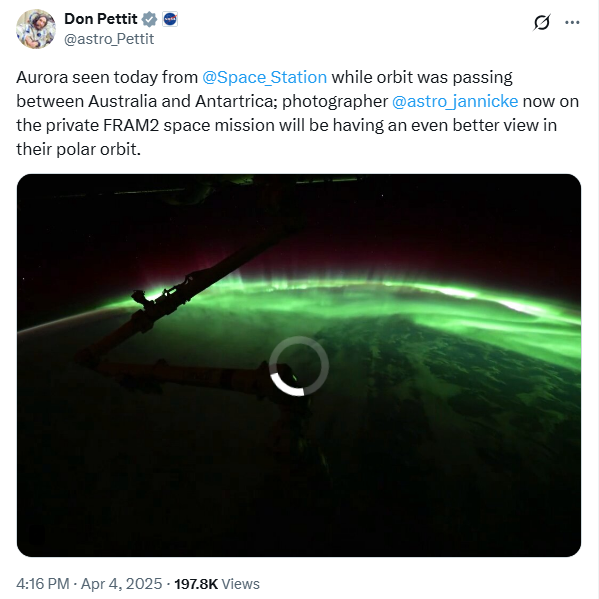Follow the @astro_jannicke mention link

coord(455,102)
